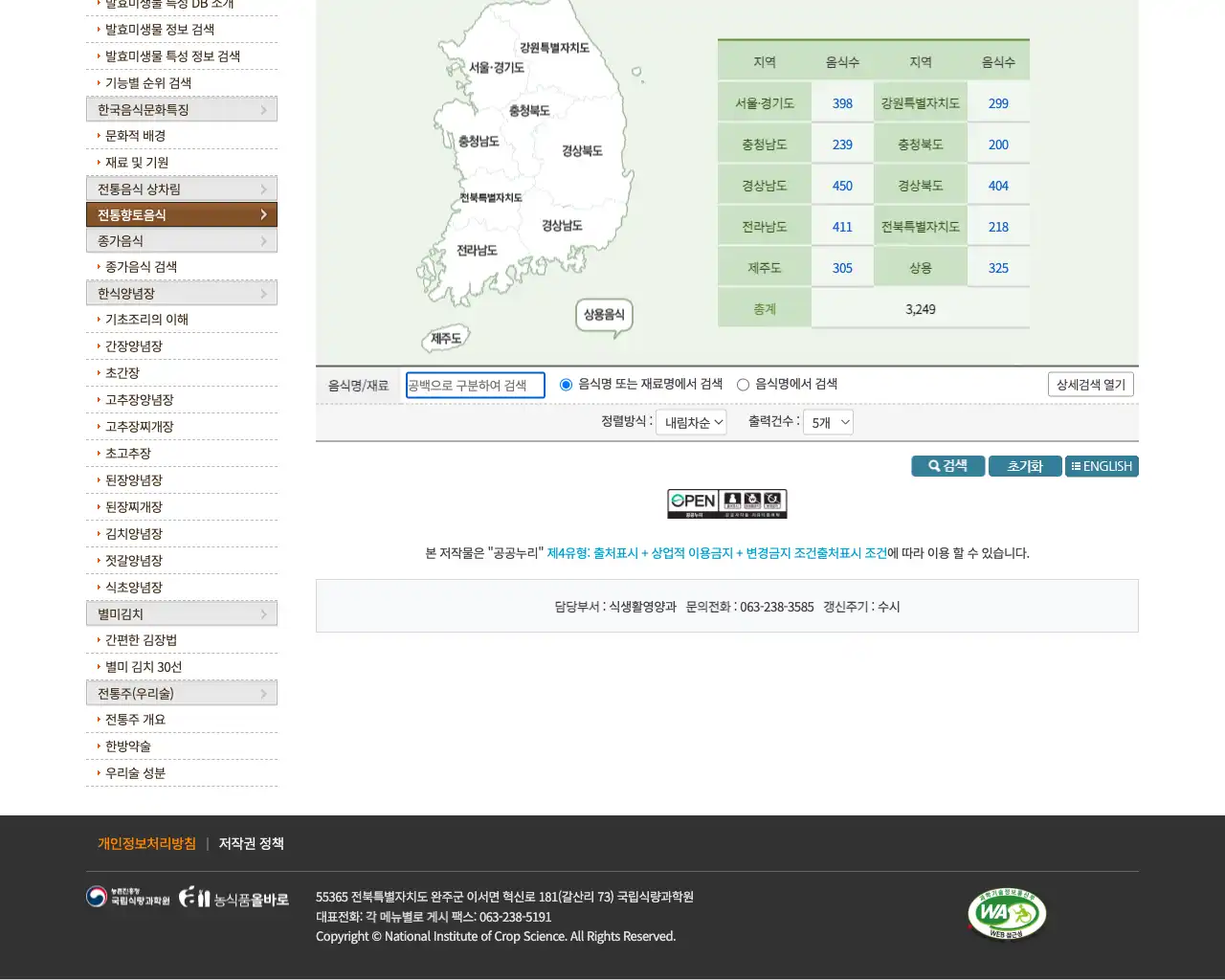The width and height of the screenshot is (1225, 980).
Task: Click the 초기화 reset button
Action: (1024, 466)
